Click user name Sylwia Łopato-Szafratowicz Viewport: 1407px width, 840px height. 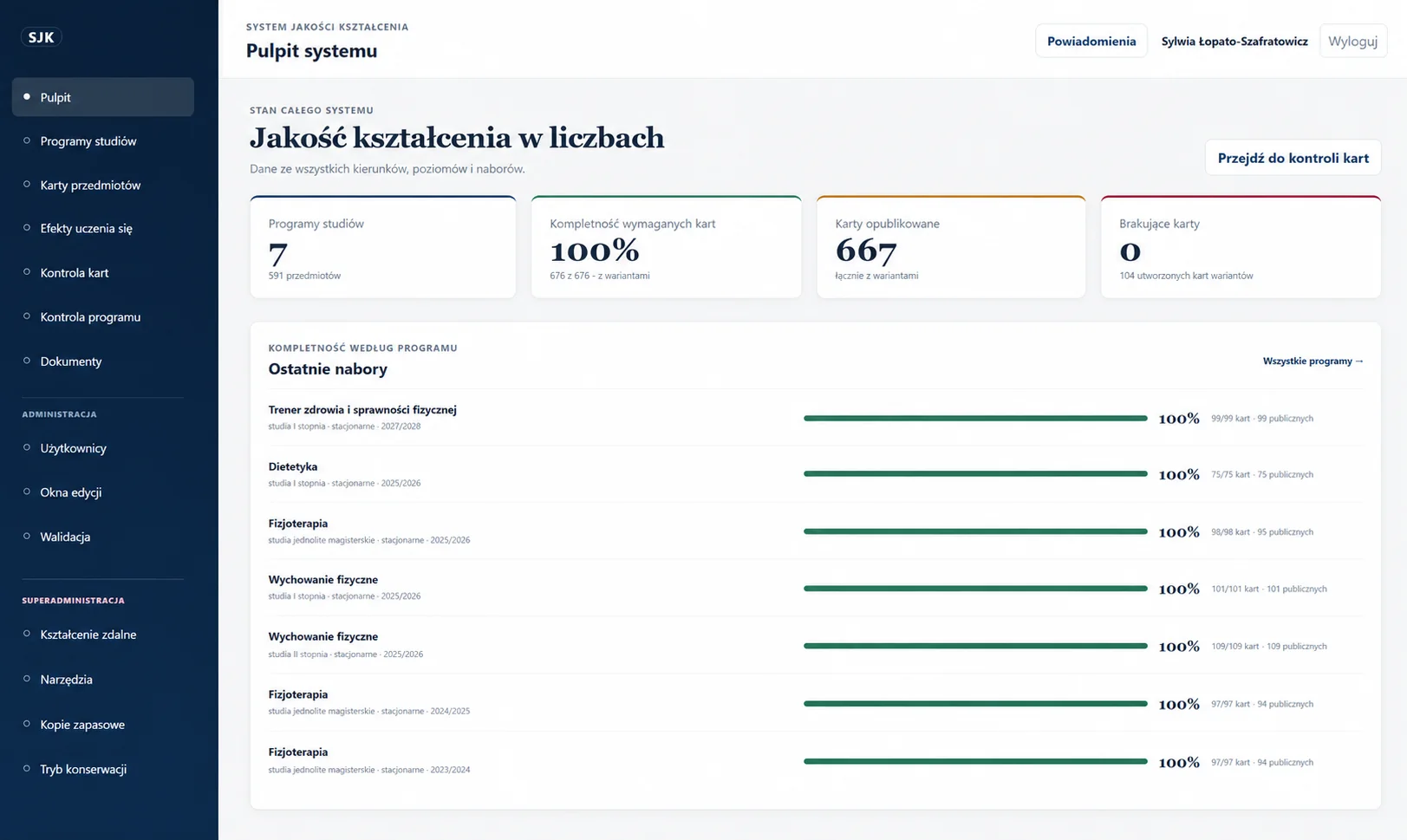pyautogui.click(x=1234, y=41)
